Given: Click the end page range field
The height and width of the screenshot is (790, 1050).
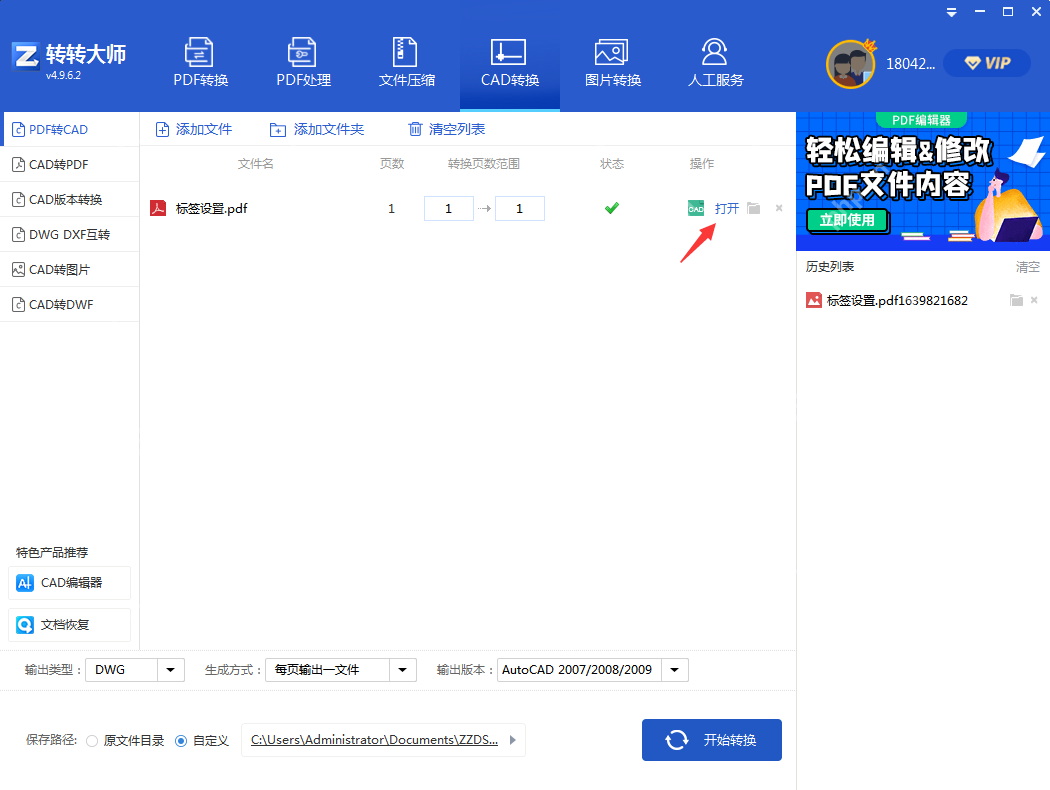Looking at the screenshot, I should pyautogui.click(x=520, y=209).
